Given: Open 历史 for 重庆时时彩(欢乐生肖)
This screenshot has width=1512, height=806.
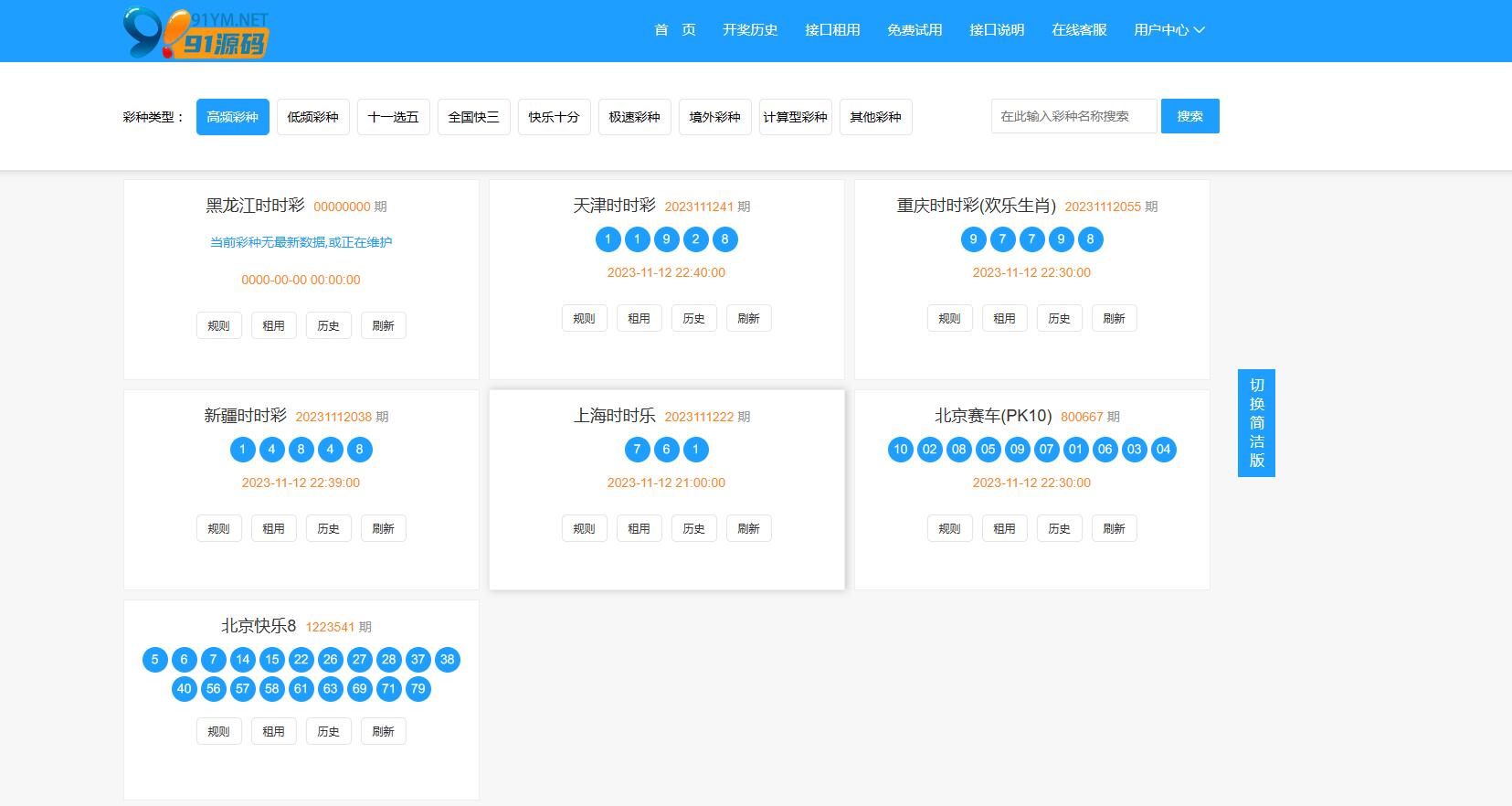Looking at the screenshot, I should pos(1060,318).
